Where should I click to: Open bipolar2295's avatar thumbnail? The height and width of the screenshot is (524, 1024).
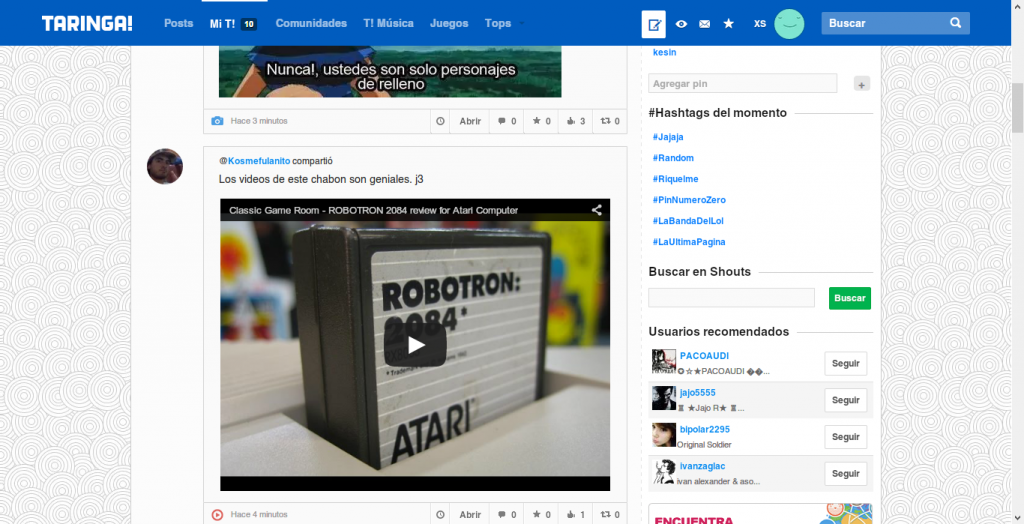pyautogui.click(x=664, y=434)
